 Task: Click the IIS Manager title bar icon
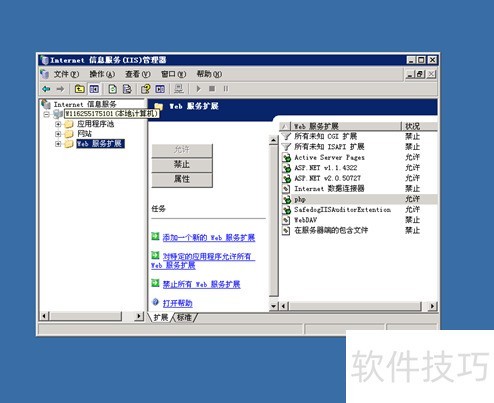[44, 60]
